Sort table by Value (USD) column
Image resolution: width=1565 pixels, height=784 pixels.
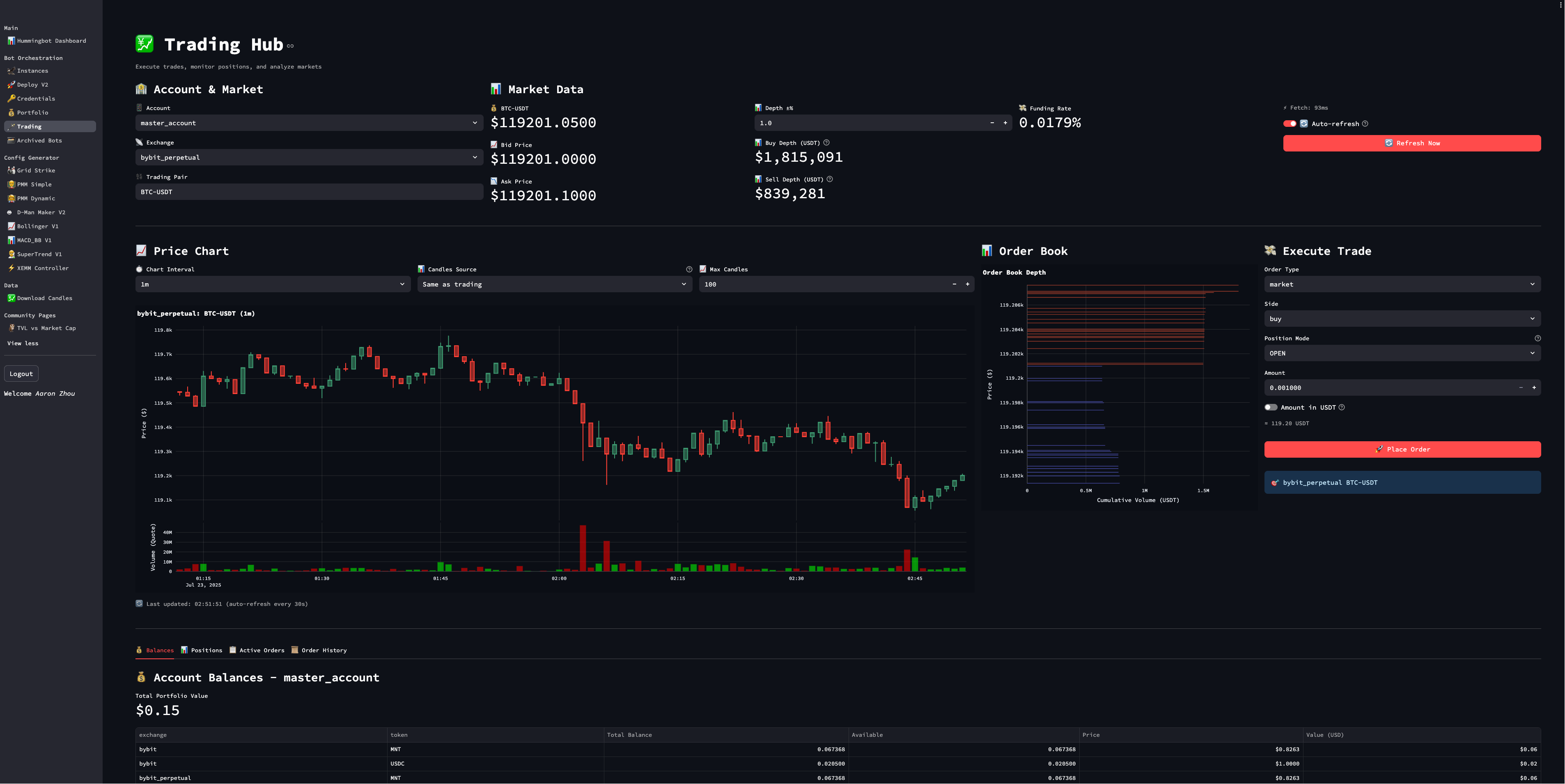1422,735
